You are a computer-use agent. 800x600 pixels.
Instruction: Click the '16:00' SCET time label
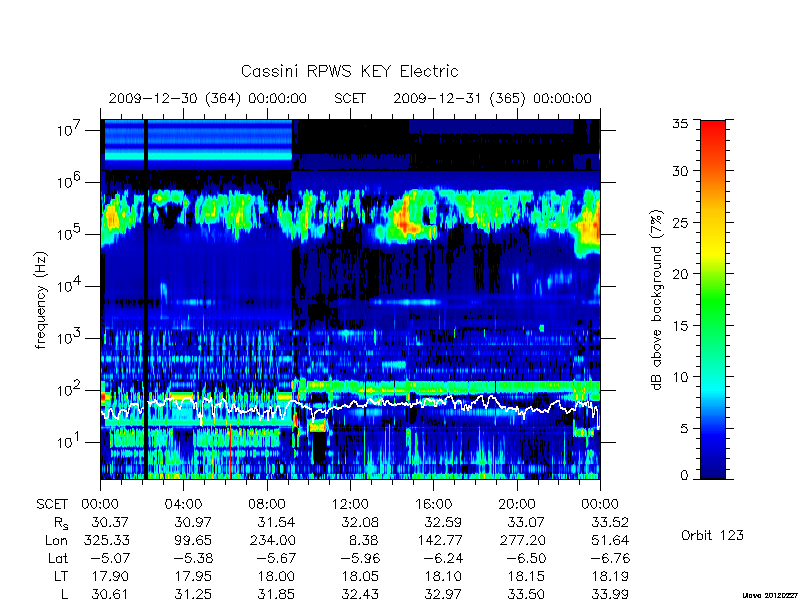pyautogui.click(x=434, y=505)
